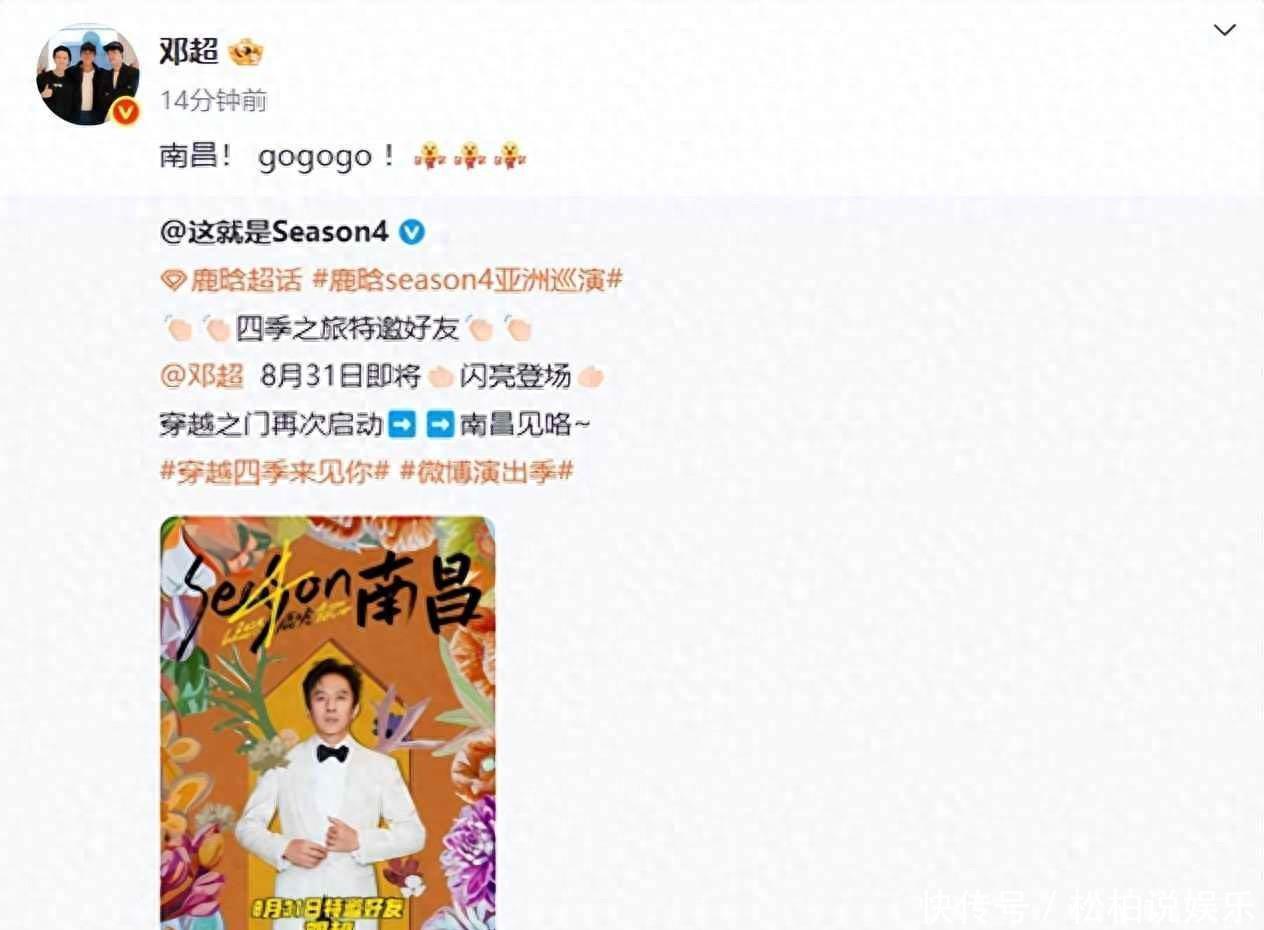Image resolution: width=1264 pixels, height=930 pixels.
Task: Enlarge the Season 南昌 poster image
Action: click(328, 722)
